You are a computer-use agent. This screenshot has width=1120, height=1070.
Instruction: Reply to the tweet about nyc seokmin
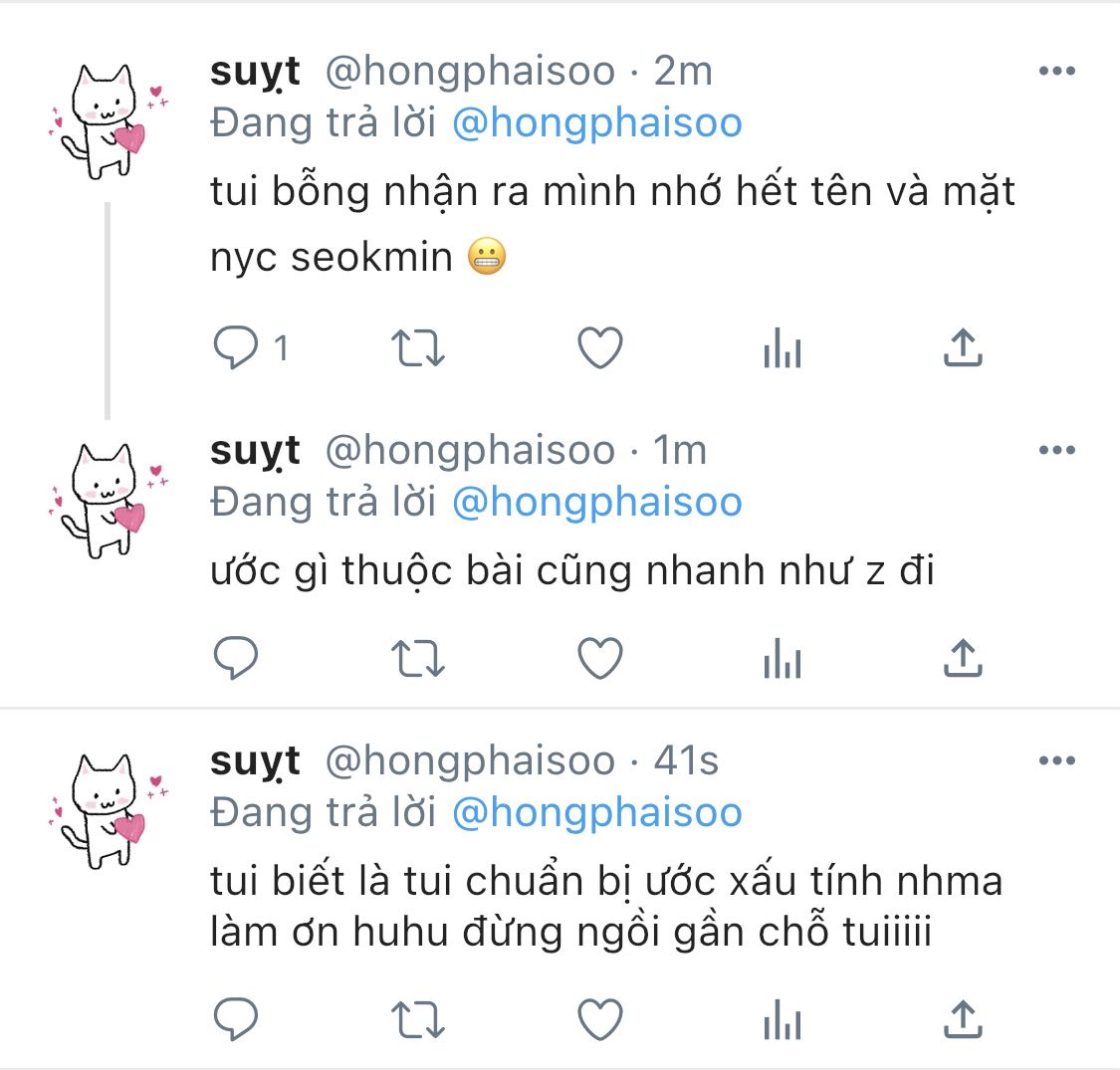[236, 347]
